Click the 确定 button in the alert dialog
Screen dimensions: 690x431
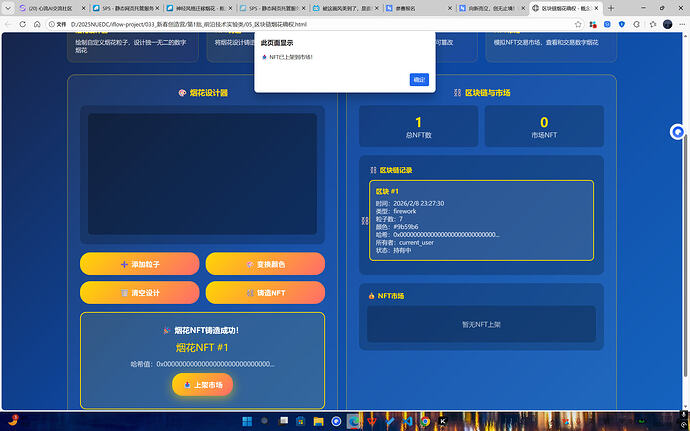(x=419, y=79)
